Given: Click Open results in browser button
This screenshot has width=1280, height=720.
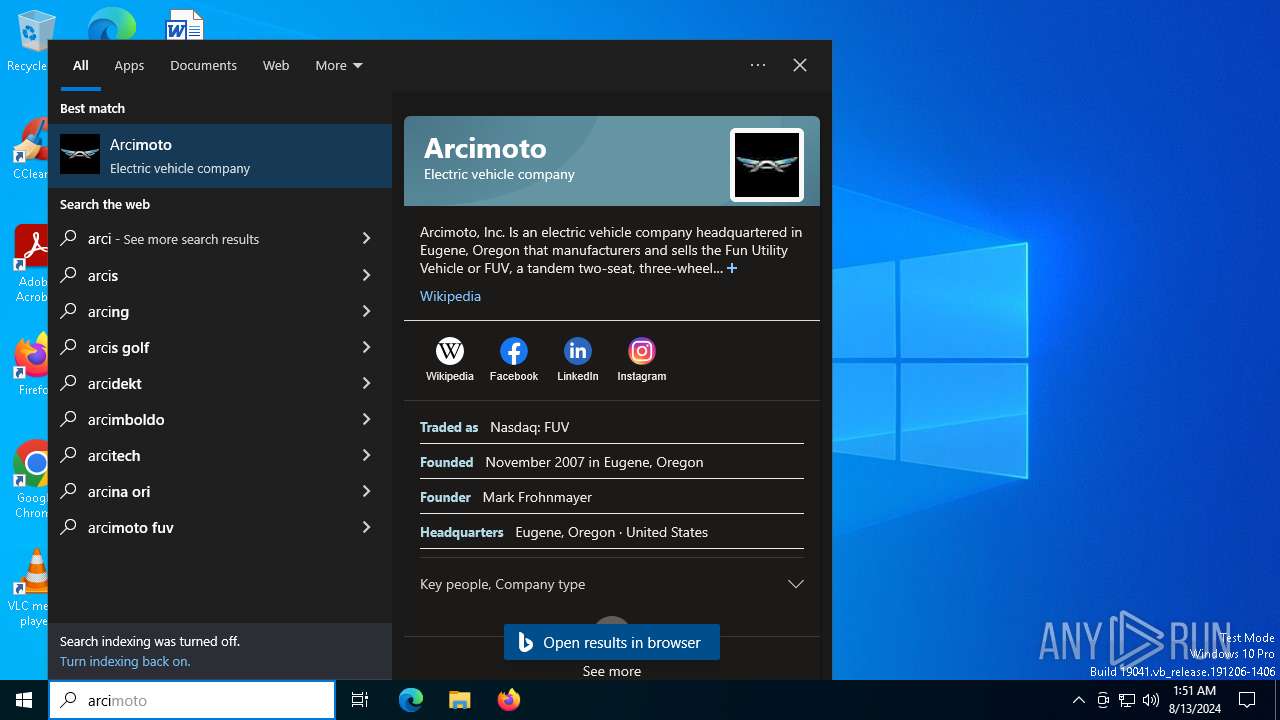Looking at the screenshot, I should click(x=612, y=643).
